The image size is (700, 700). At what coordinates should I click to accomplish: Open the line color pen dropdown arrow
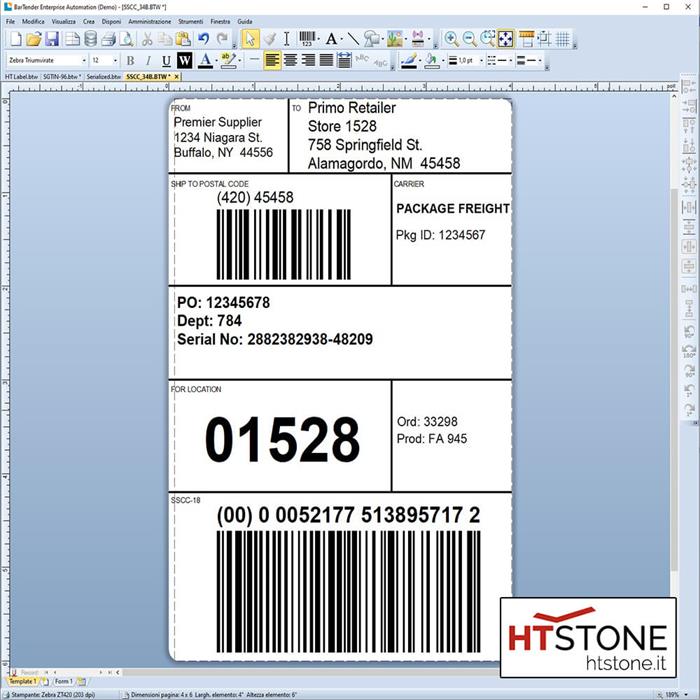(x=420, y=60)
